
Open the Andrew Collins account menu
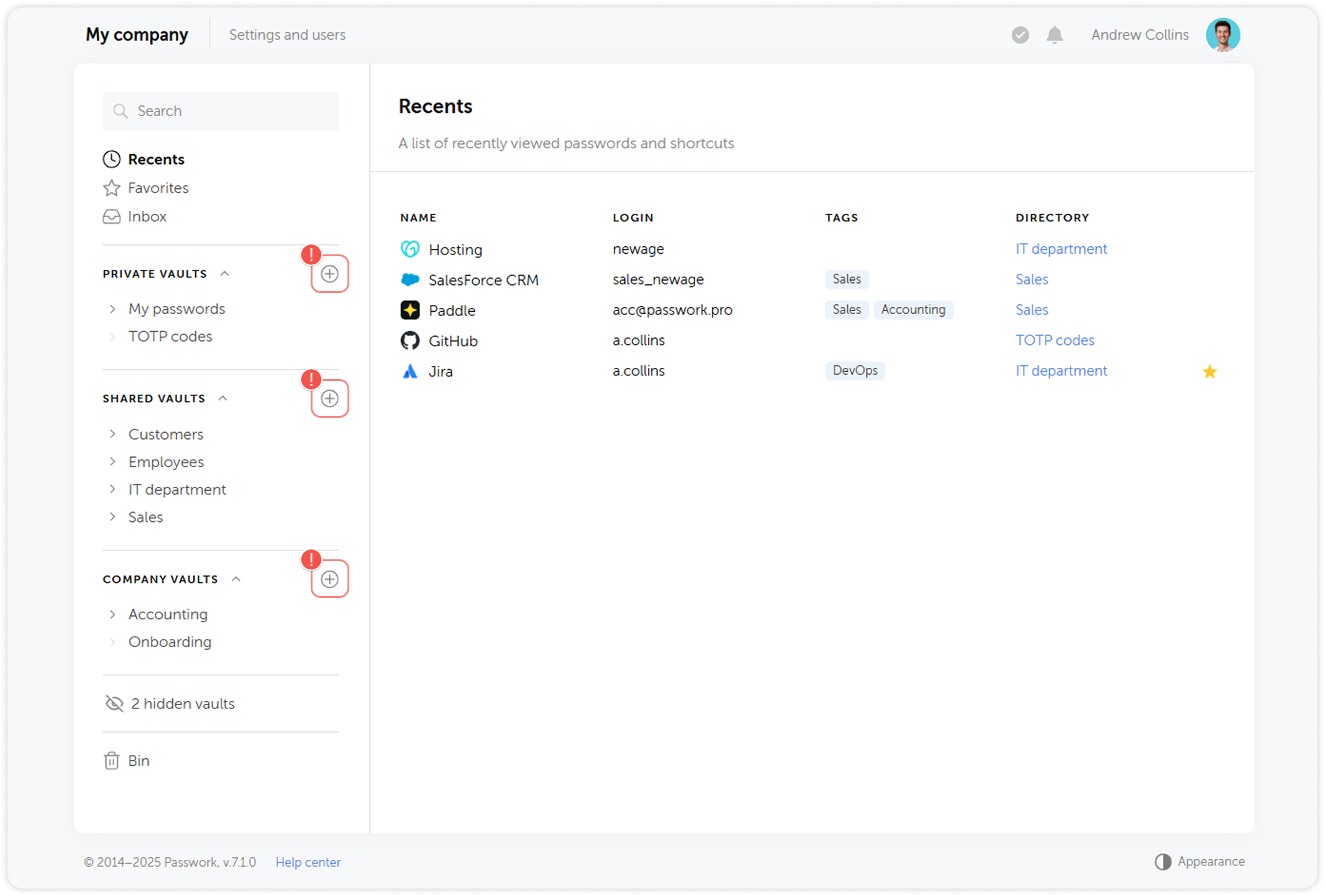[1139, 35]
